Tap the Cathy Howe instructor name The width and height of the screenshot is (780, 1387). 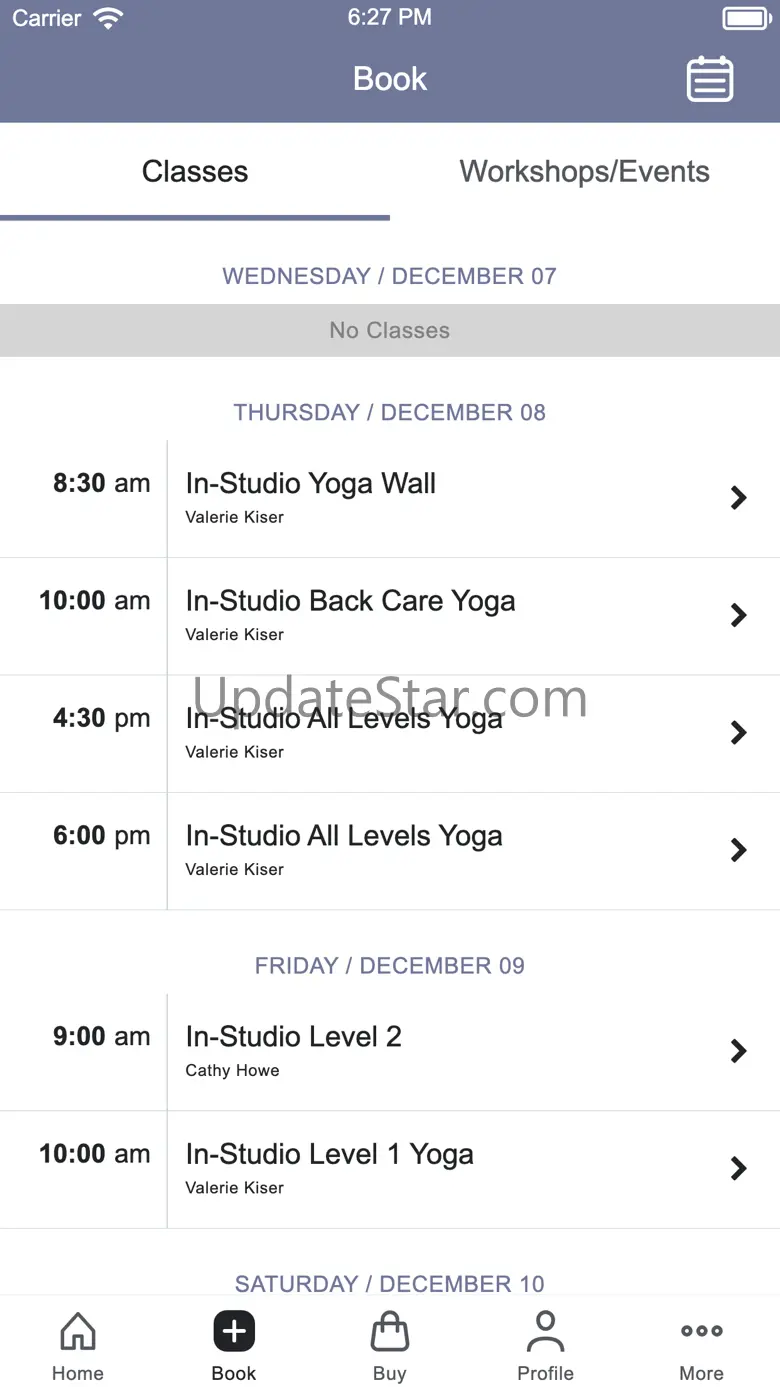[232, 1071]
